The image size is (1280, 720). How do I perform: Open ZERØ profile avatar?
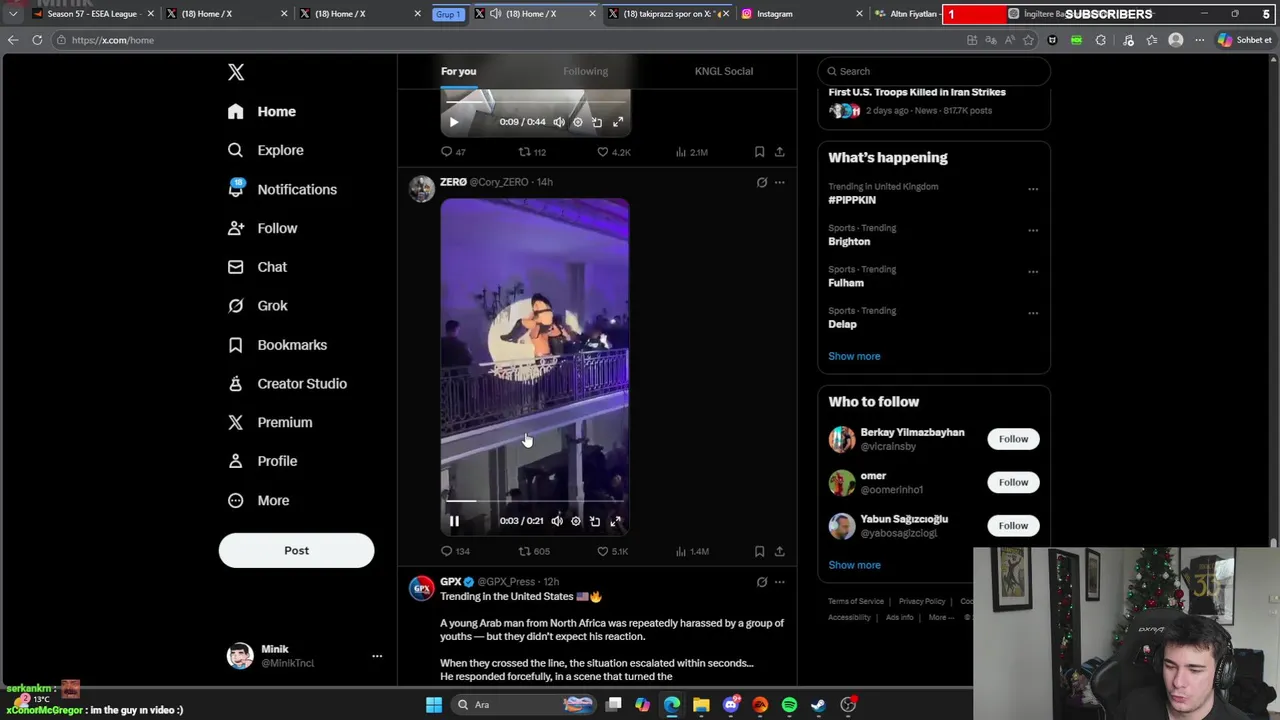tap(421, 188)
